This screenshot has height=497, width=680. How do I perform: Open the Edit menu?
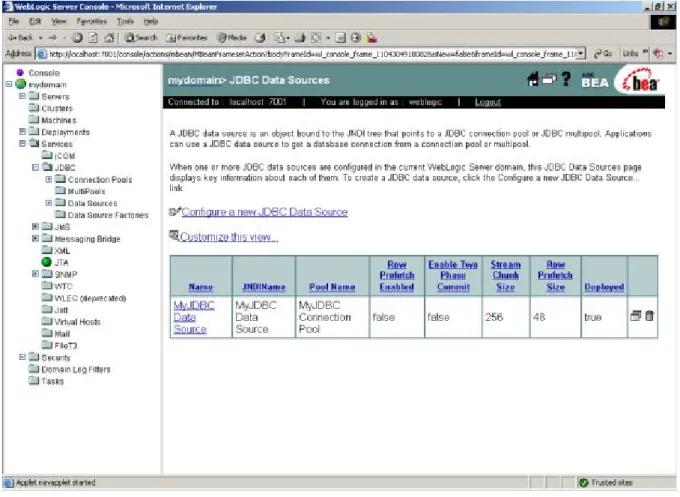35,21
